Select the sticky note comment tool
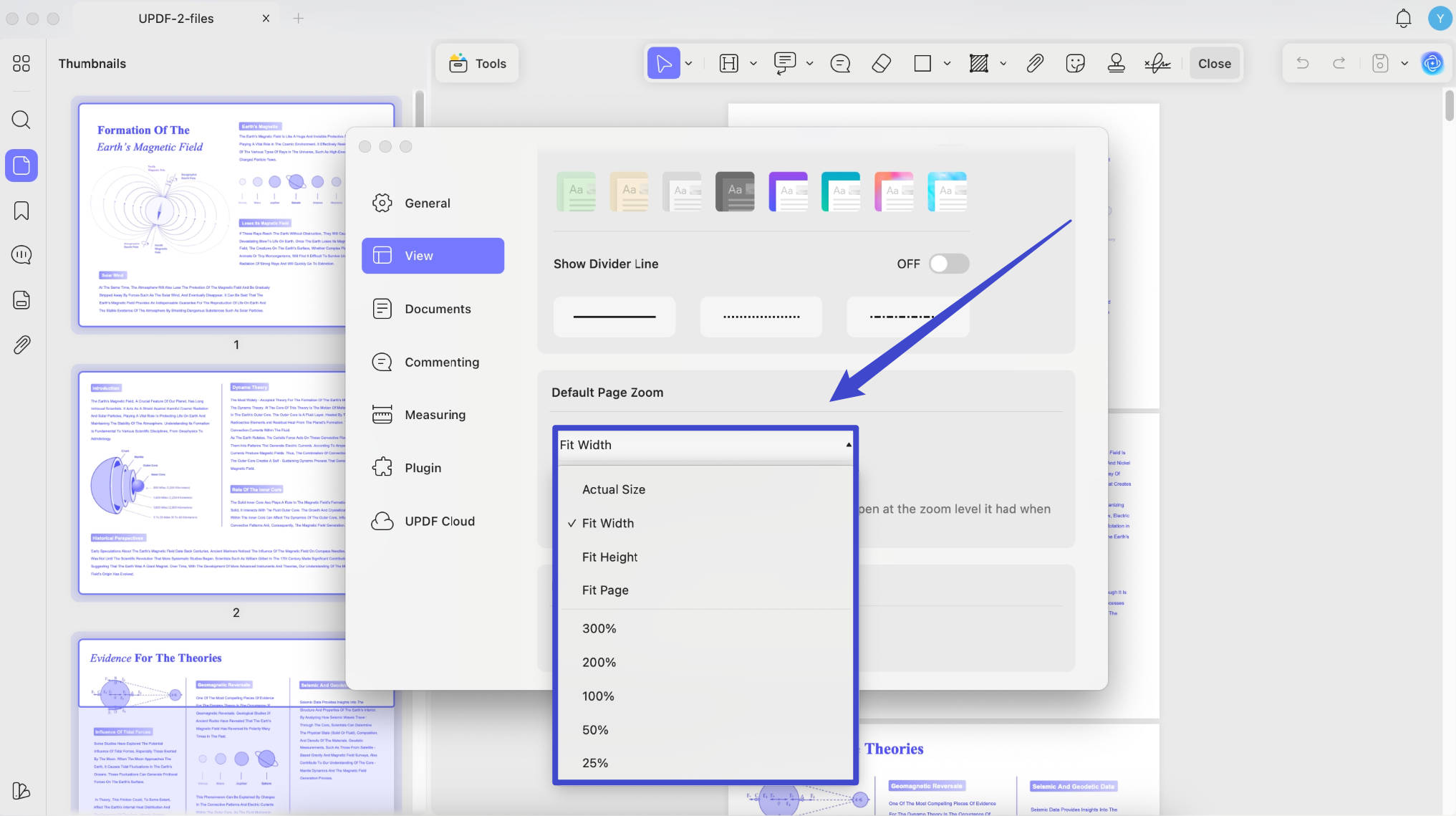Screen dimensions: 1456x816 coord(840,64)
